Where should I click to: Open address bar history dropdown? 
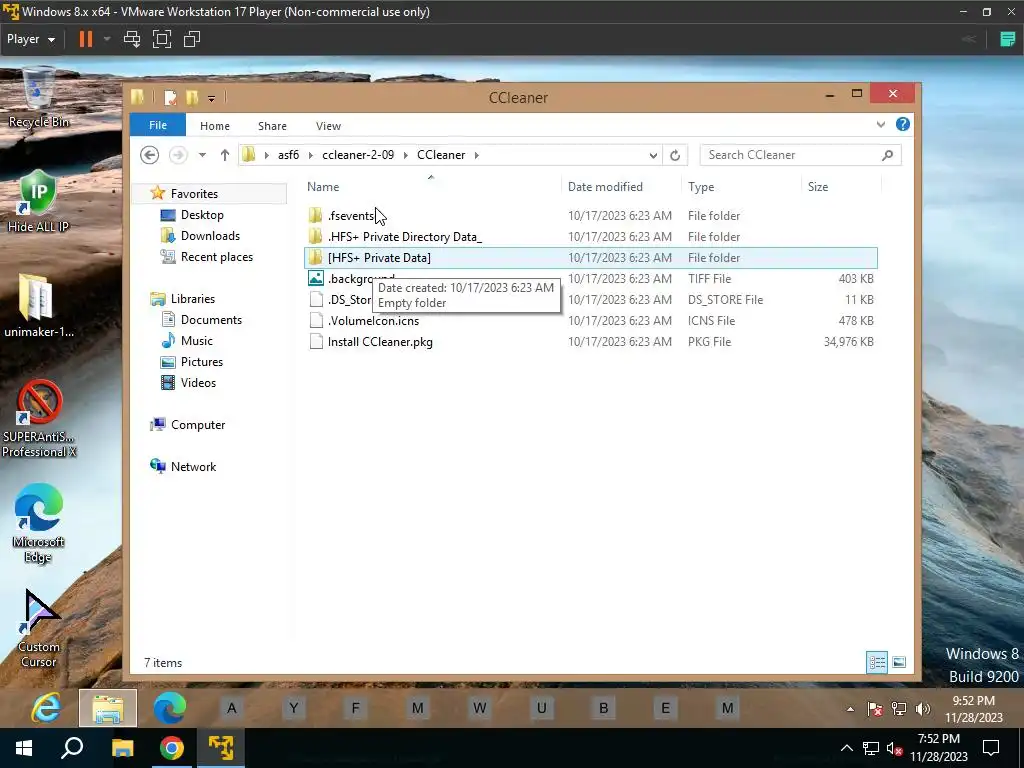(653, 155)
